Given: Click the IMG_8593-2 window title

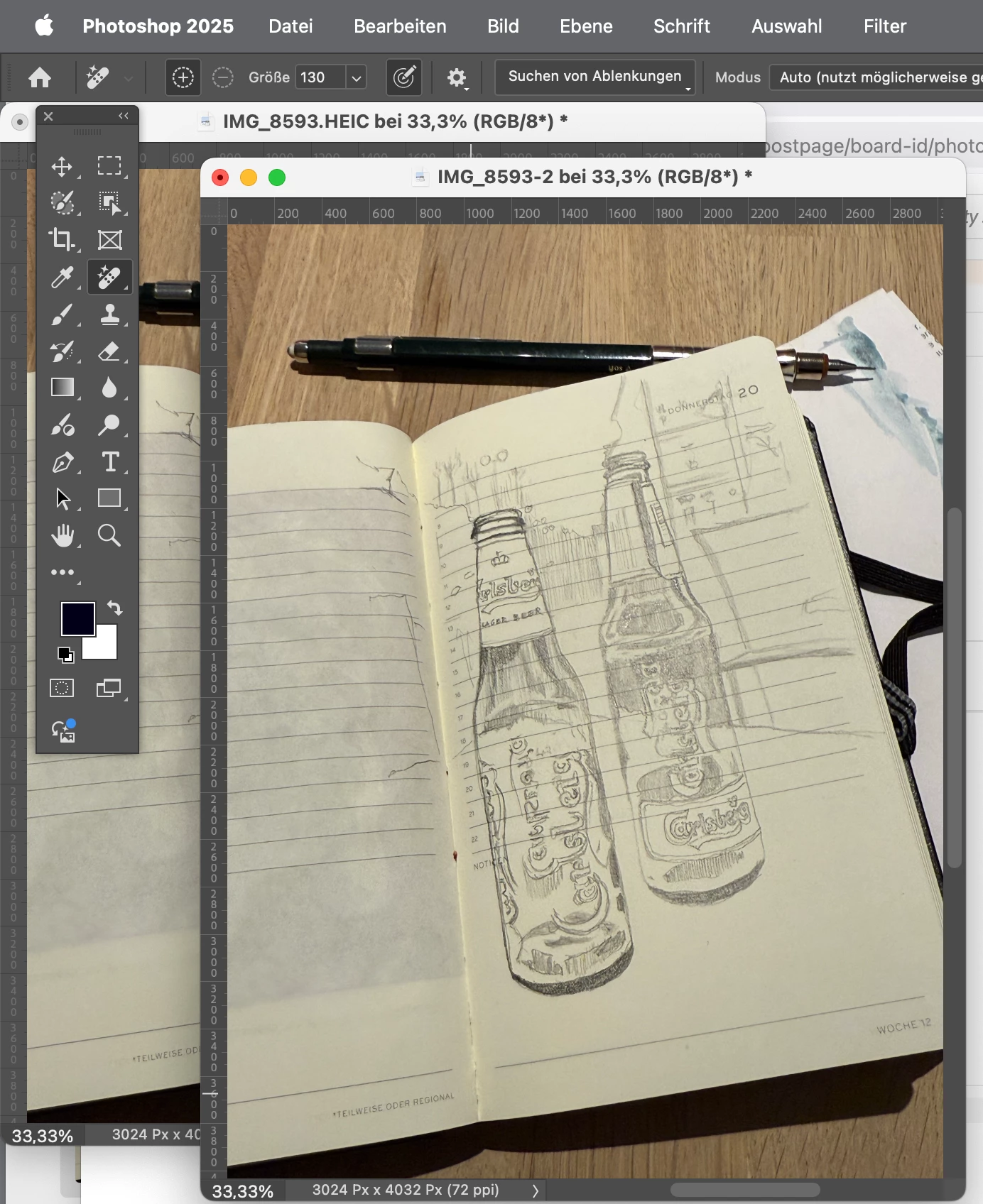Looking at the screenshot, I should click(594, 177).
